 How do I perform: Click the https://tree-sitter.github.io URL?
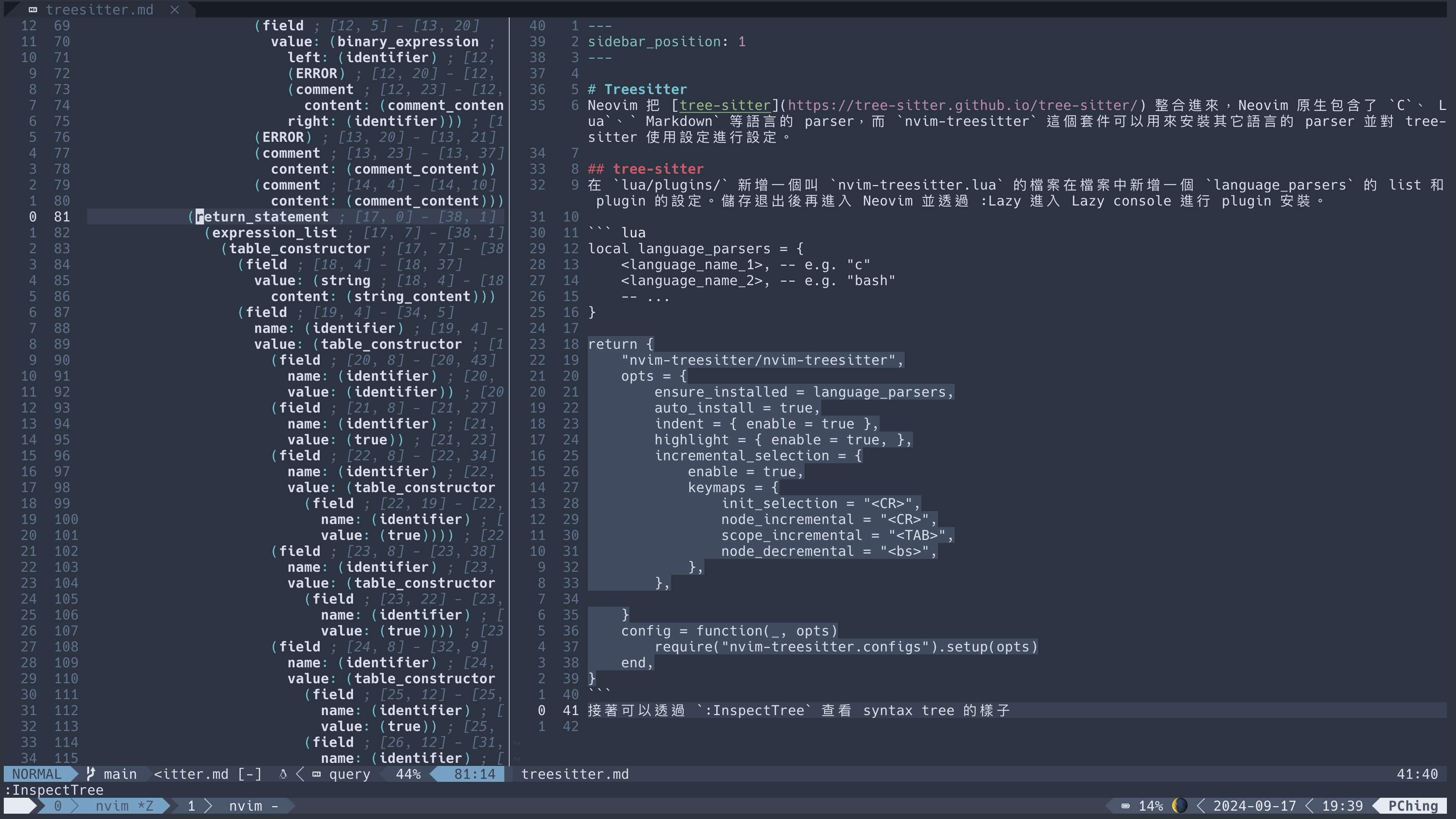pyautogui.click(x=963, y=105)
